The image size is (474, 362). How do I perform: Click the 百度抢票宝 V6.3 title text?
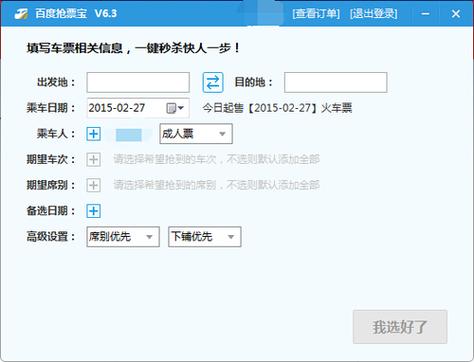pos(76,14)
